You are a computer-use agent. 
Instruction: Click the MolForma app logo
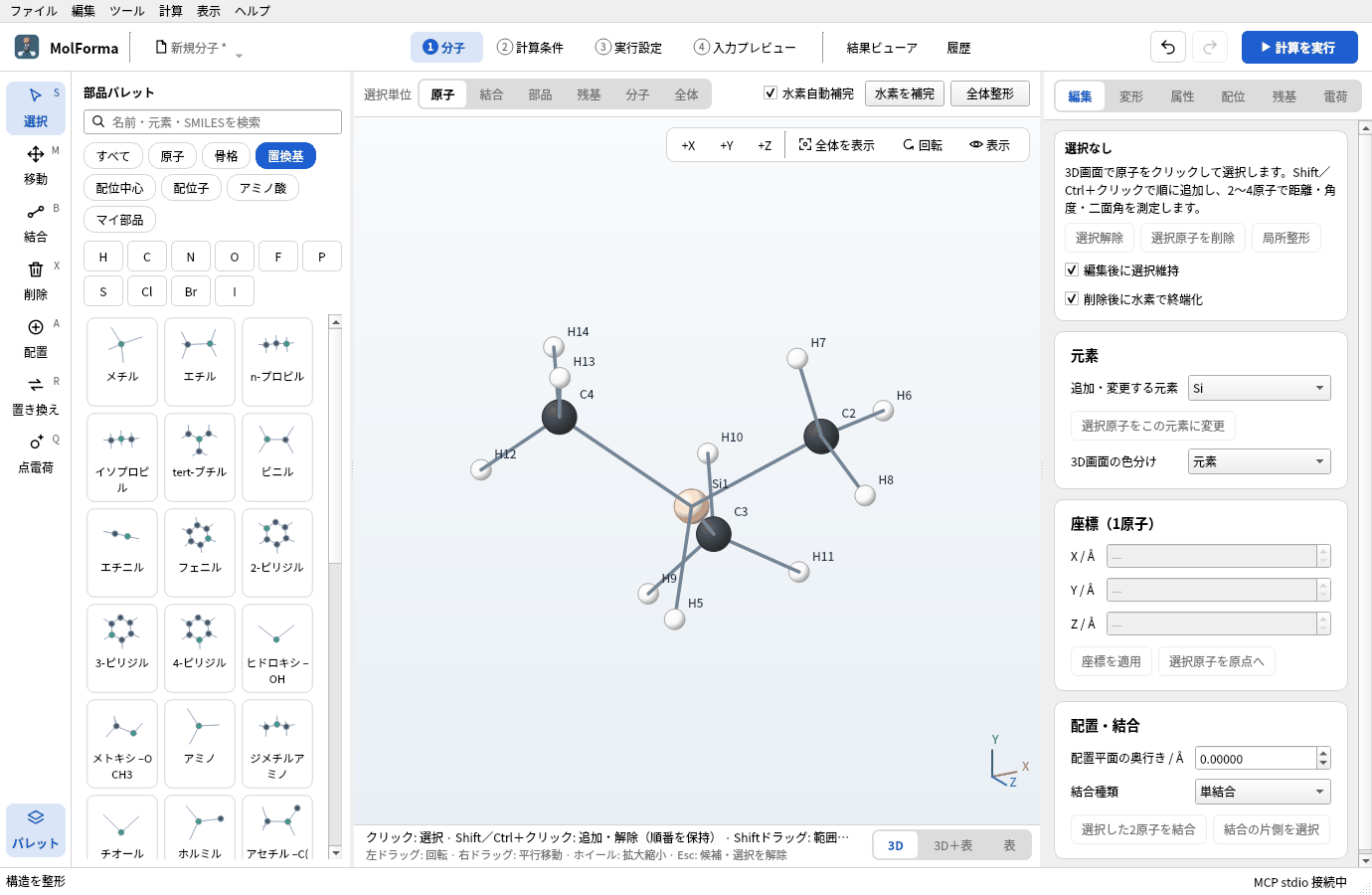27,47
